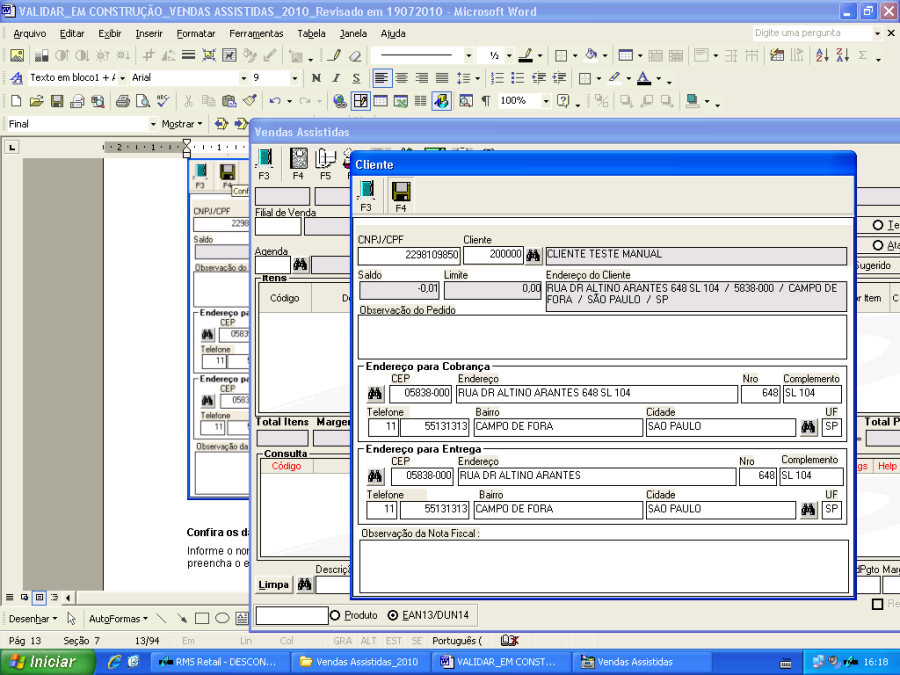Open the Formatar menu
900x675 pixels.
[x=196, y=34]
